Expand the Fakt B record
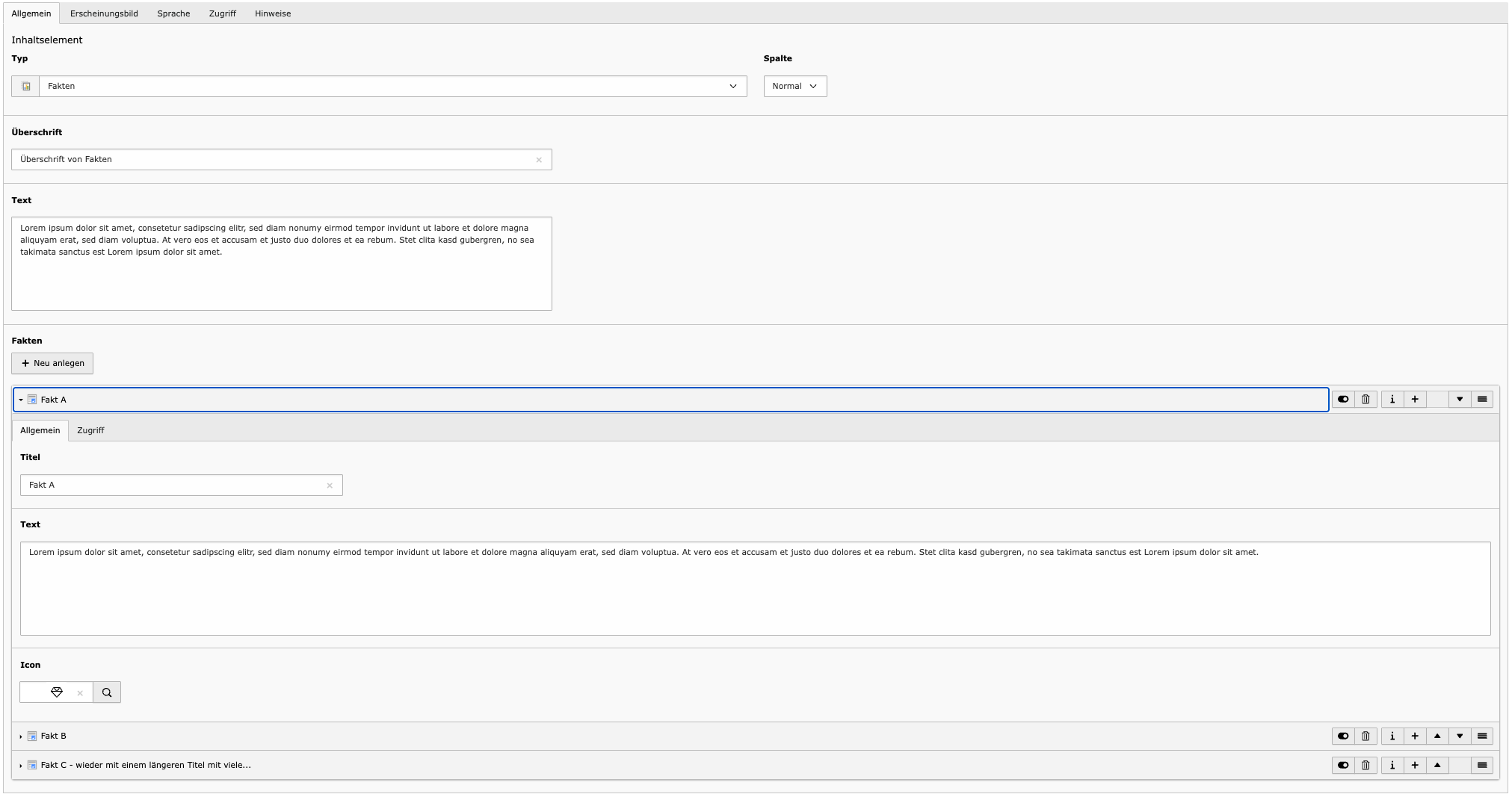The image size is (1512, 797). click(54, 736)
